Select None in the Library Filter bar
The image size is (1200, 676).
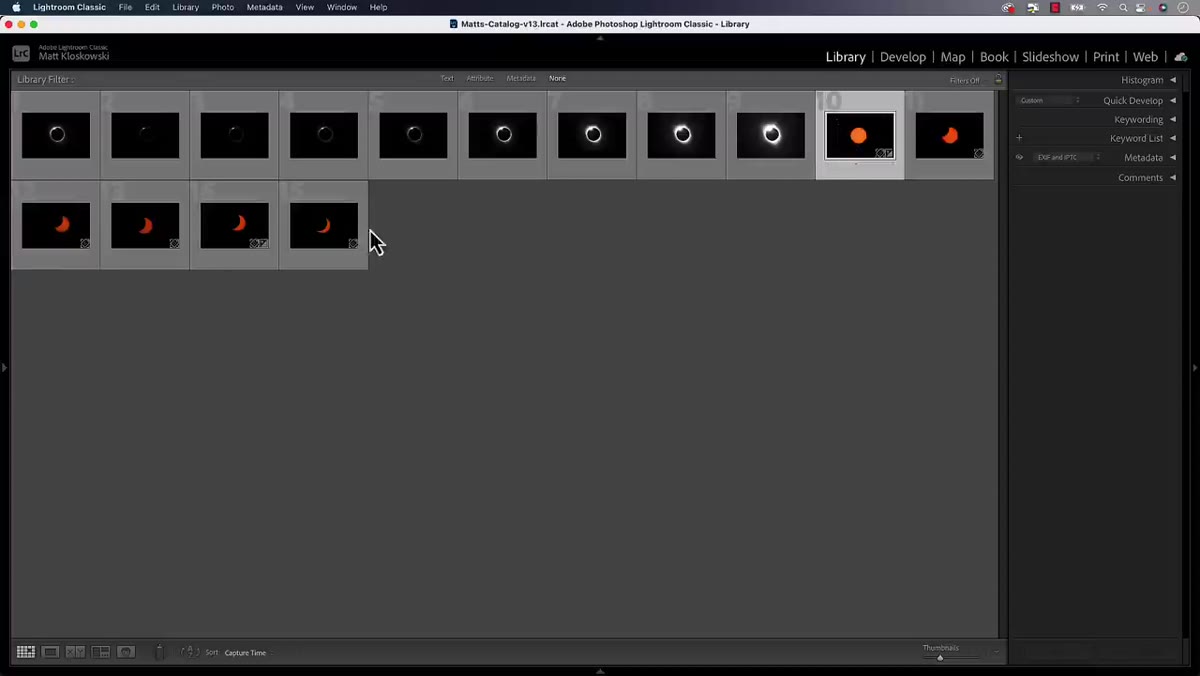557,78
